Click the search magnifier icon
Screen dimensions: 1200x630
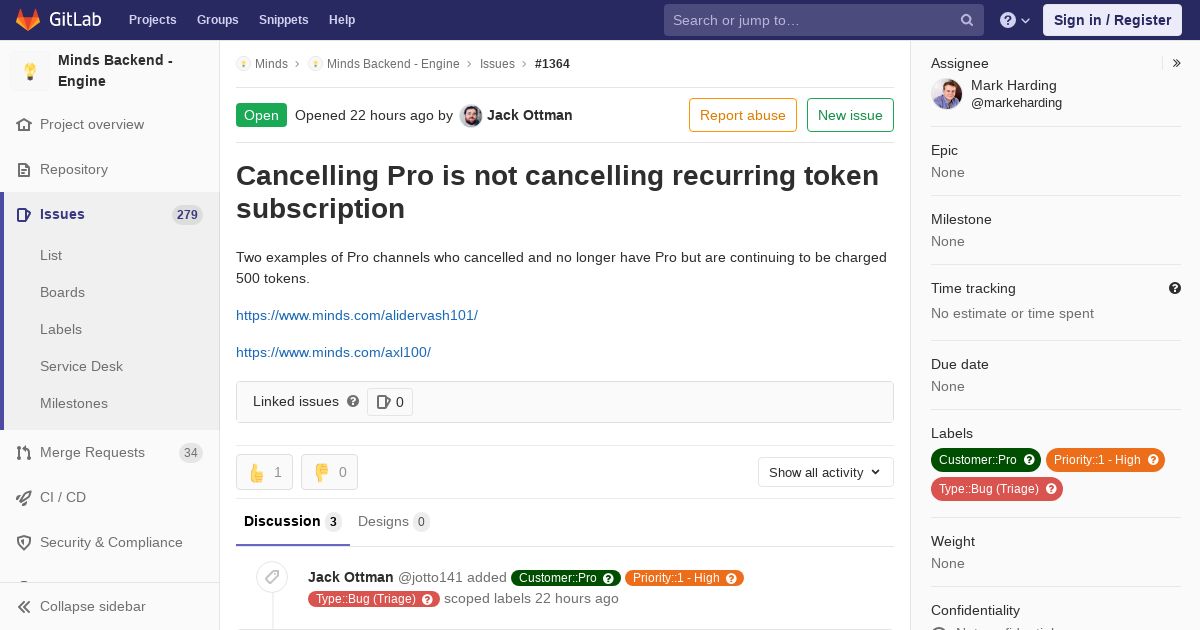tap(967, 20)
